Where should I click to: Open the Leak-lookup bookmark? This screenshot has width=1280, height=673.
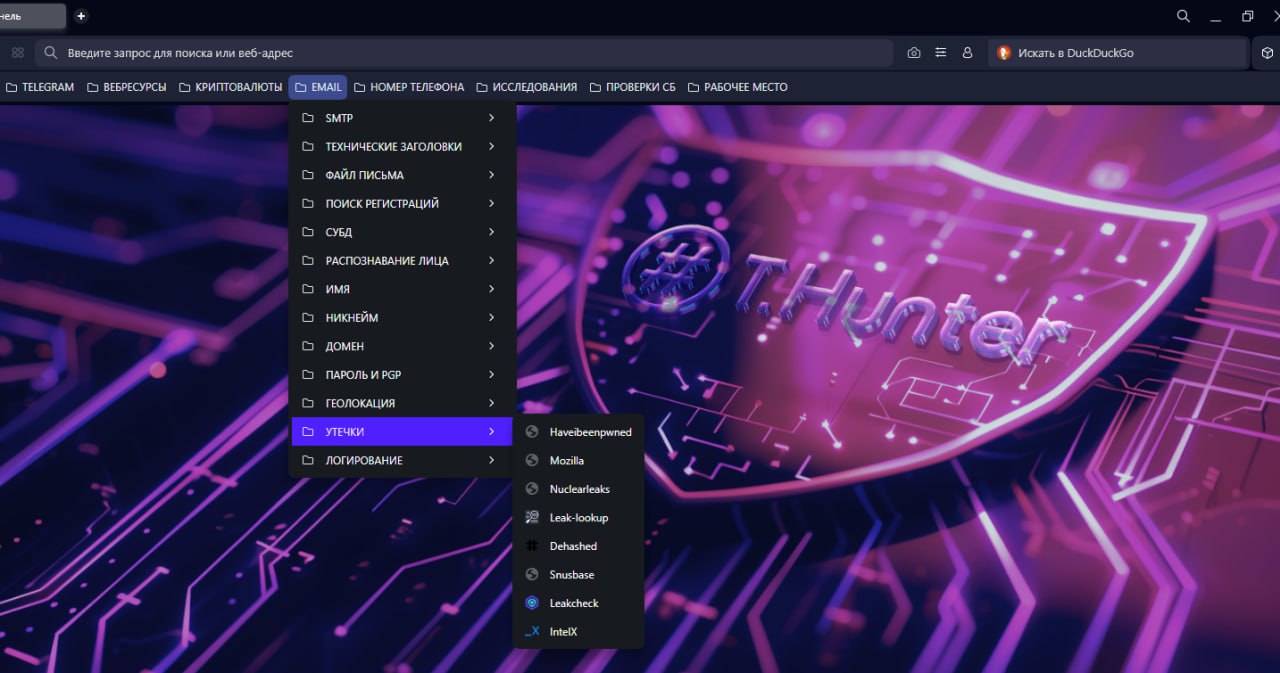[x=578, y=518]
